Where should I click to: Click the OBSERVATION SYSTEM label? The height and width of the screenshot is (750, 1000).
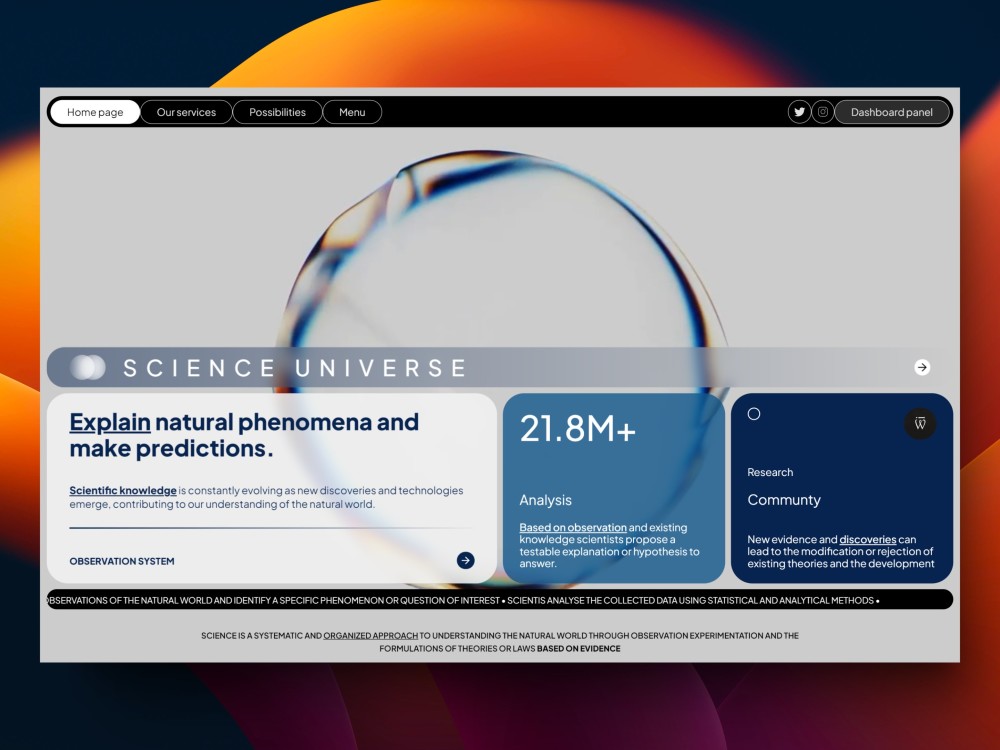pos(122,561)
